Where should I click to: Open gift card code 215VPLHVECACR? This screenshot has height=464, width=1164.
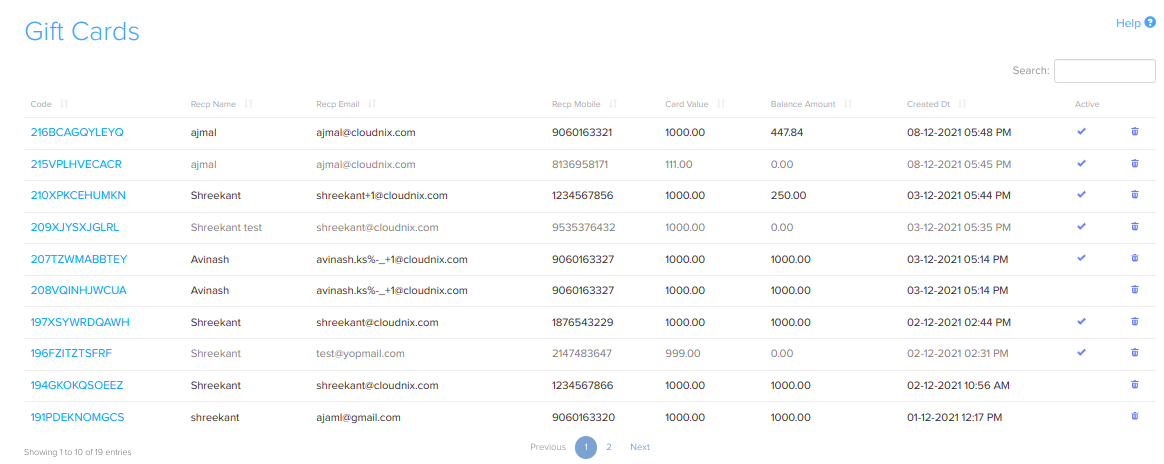pyautogui.click(x=76, y=163)
